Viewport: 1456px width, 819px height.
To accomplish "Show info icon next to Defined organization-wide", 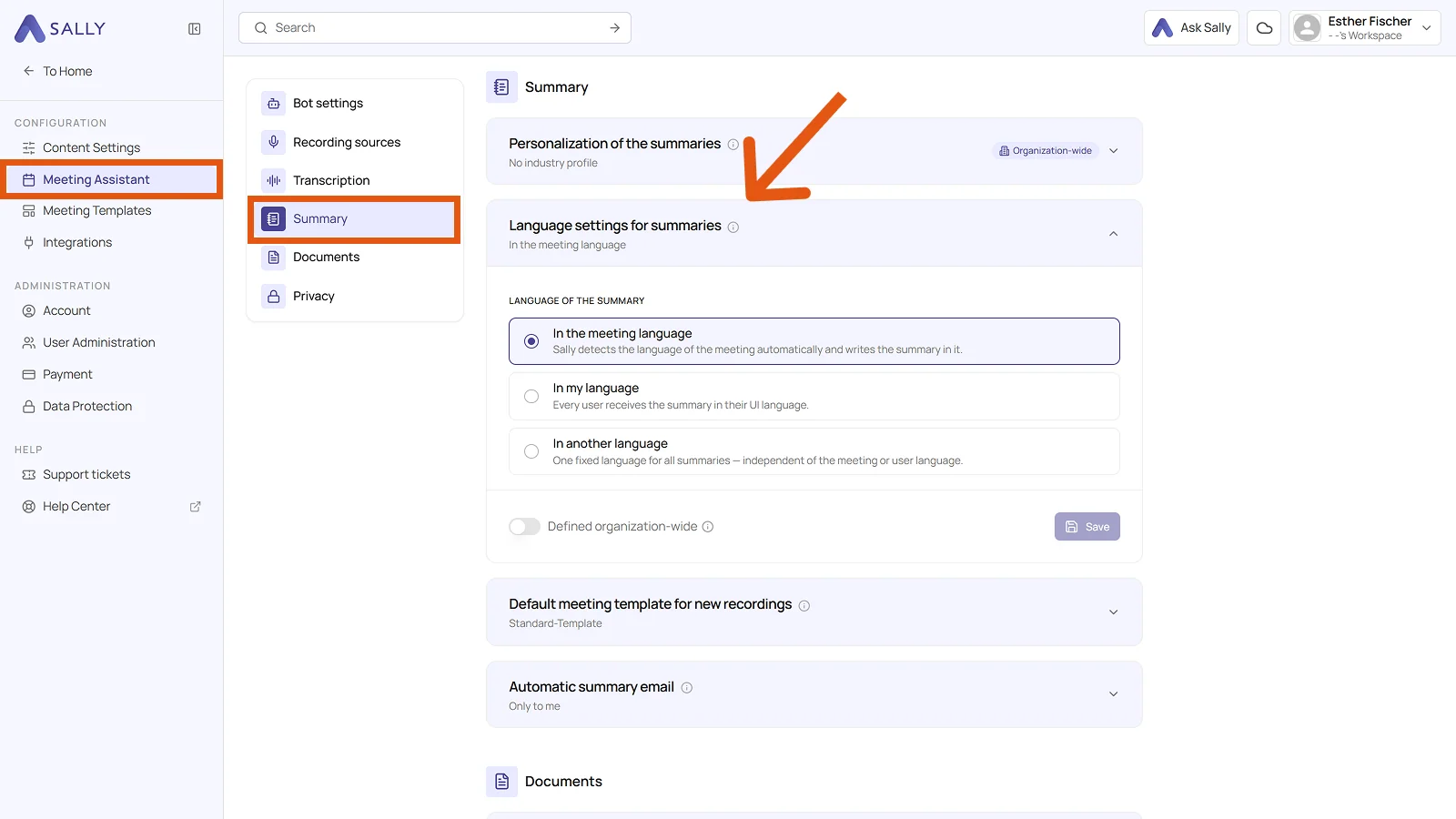I will [708, 527].
